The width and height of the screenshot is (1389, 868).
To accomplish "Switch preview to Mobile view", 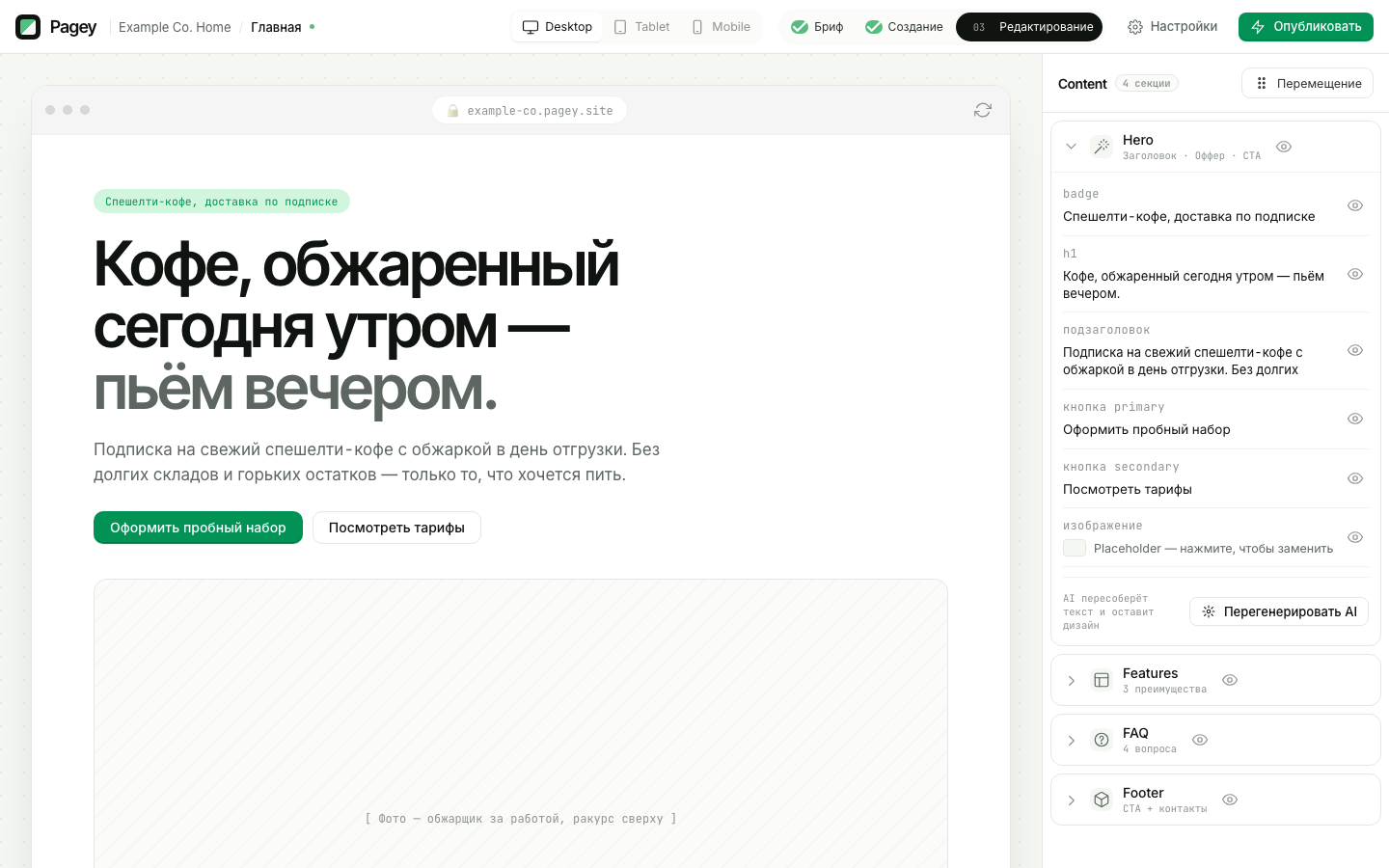I will [721, 27].
